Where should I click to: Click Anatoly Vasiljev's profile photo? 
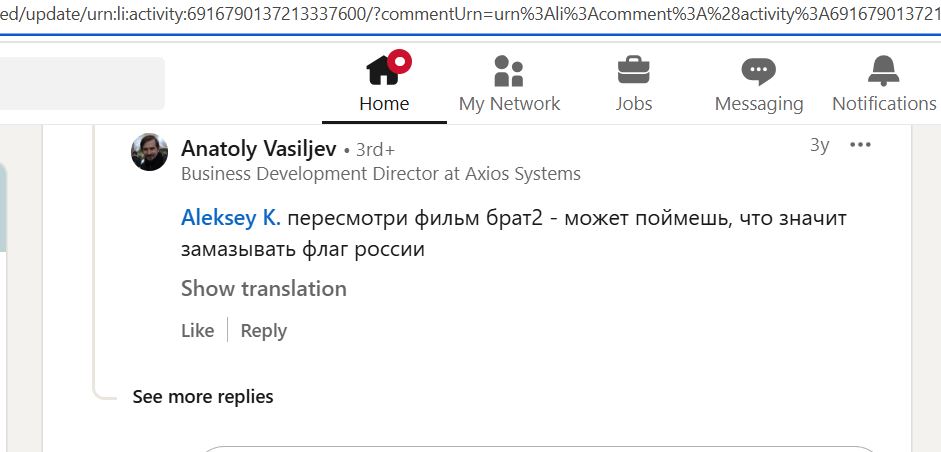(x=149, y=152)
